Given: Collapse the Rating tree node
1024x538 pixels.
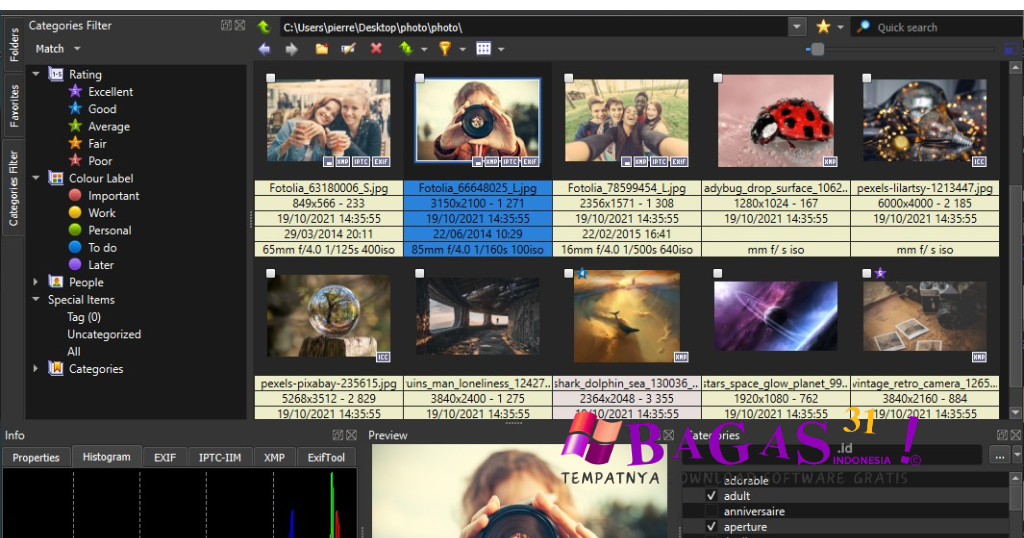Looking at the screenshot, I should (36, 74).
